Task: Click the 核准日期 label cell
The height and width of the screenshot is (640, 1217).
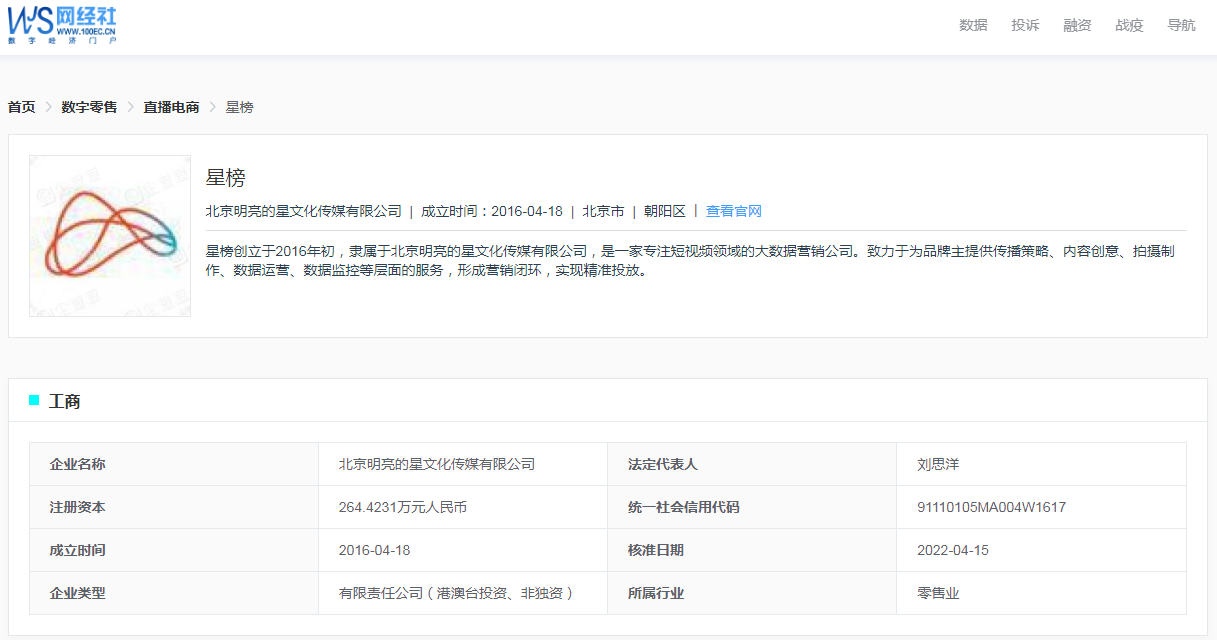Action: coord(752,550)
